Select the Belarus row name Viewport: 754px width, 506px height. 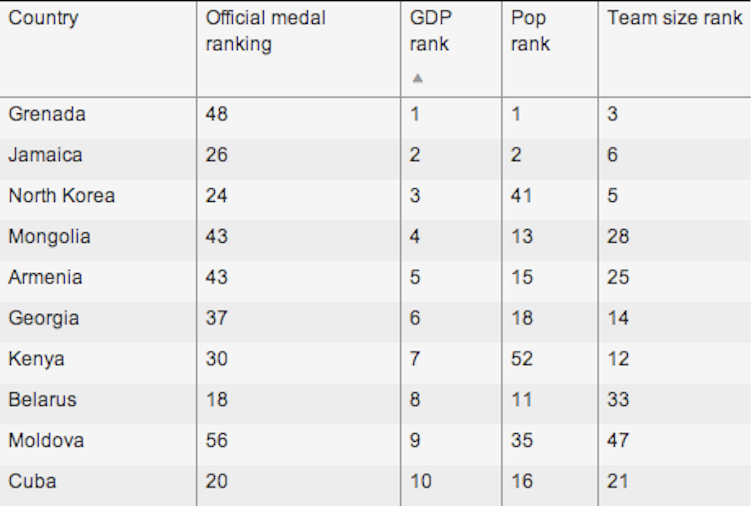(x=42, y=400)
